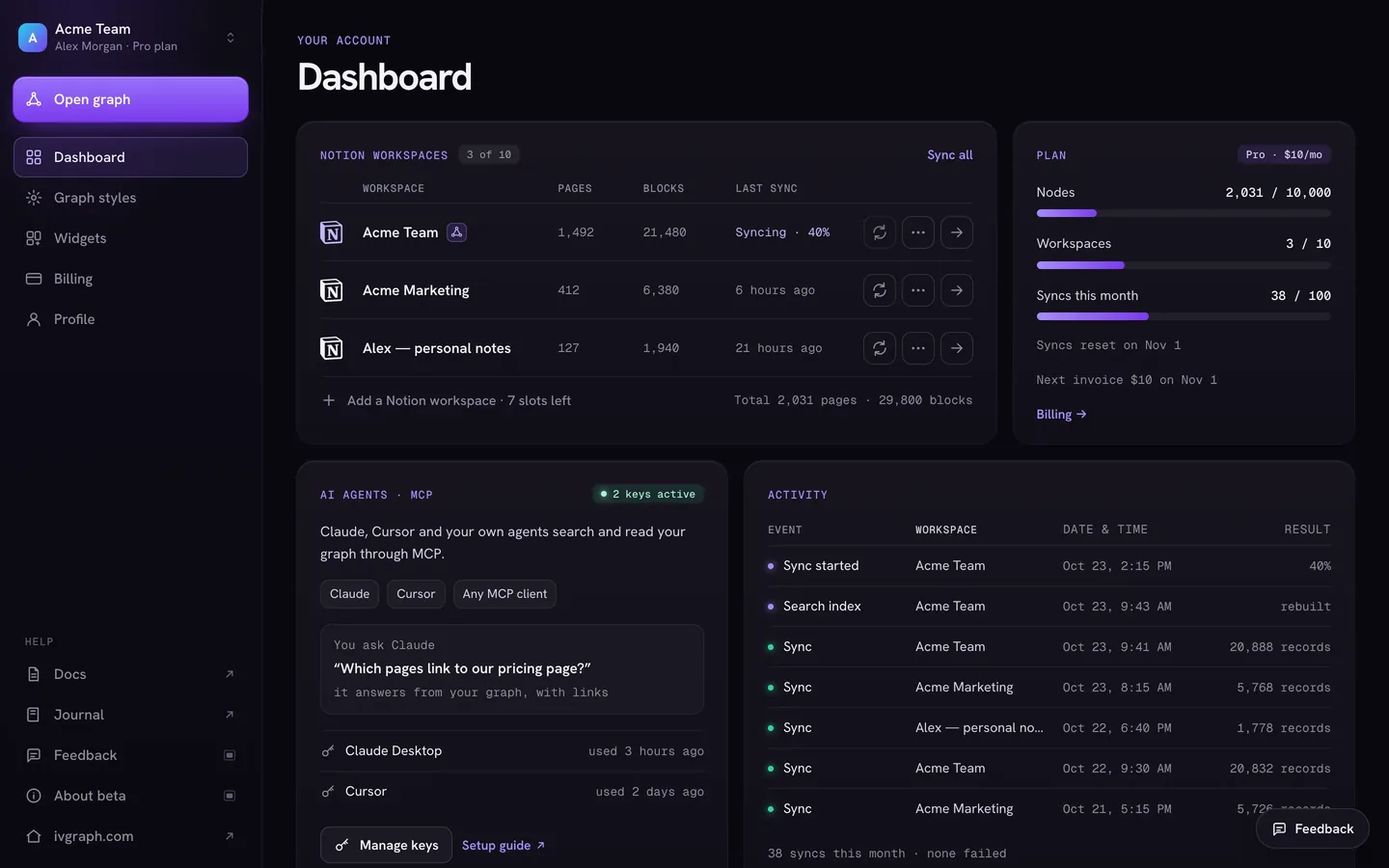Open more options for Alex personal notes
This screenshot has height=868, width=1389.
(917, 348)
